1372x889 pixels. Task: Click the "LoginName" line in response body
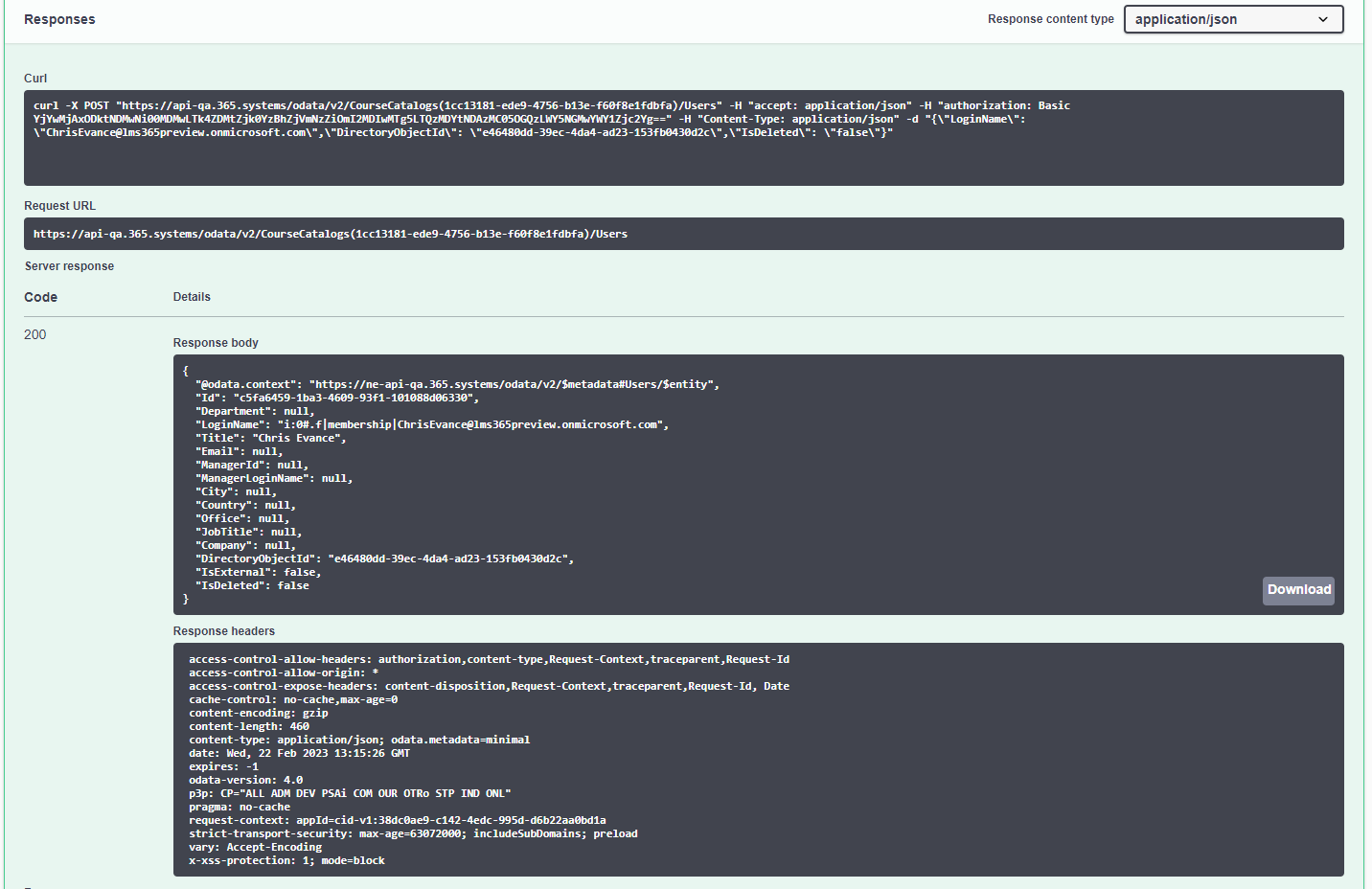[432, 424]
